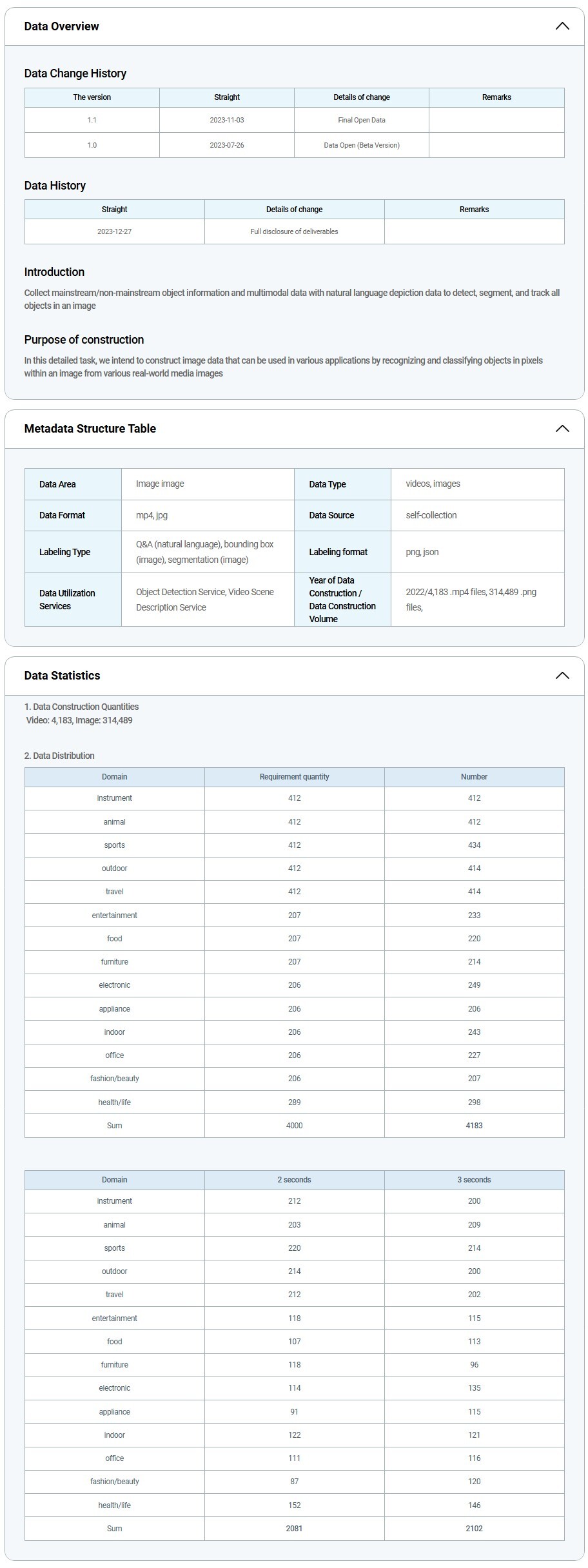Click the 'Purpose of construction' heading
588x1568 pixels.
coord(84,340)
